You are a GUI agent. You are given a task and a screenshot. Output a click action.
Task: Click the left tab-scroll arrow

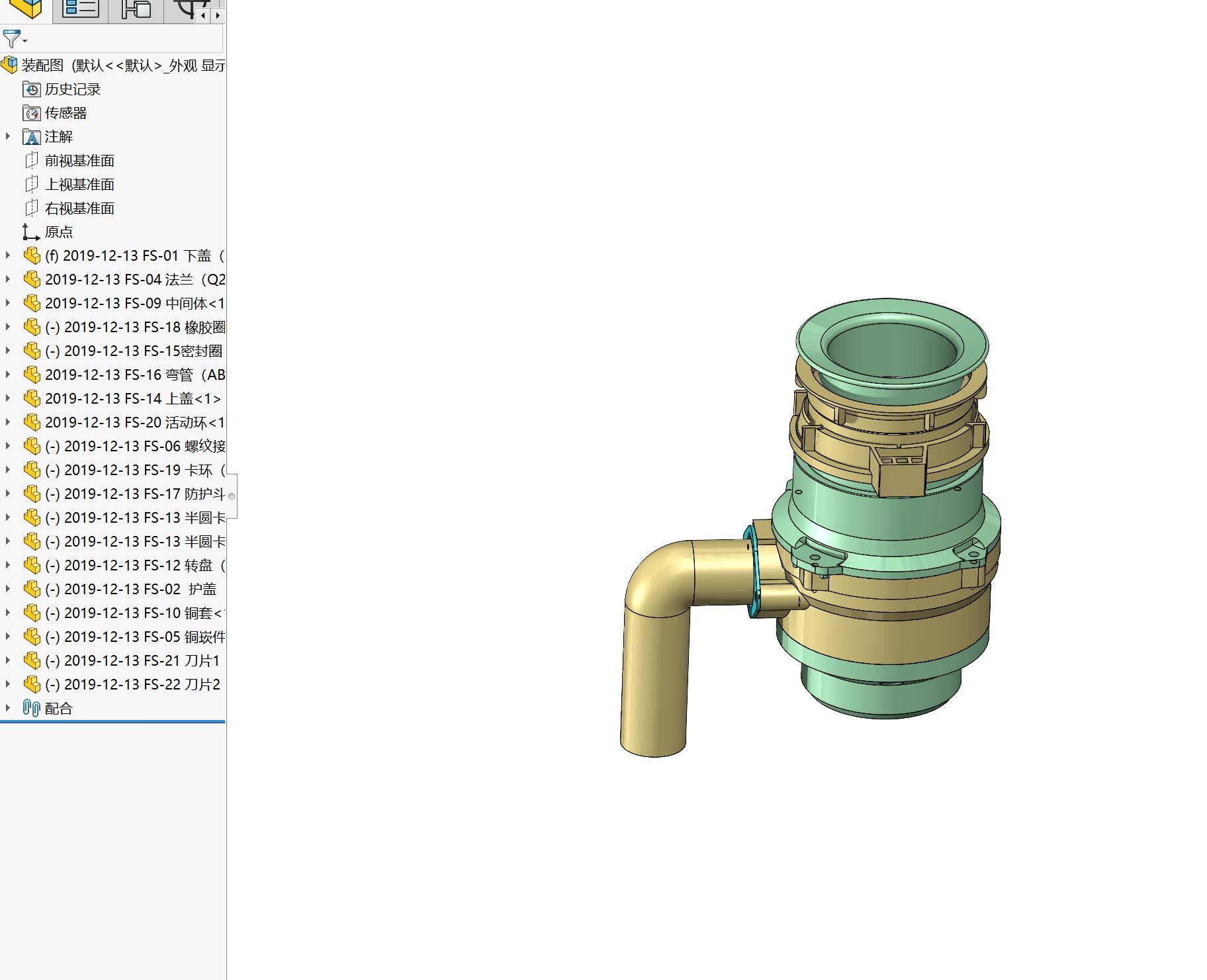203,15
